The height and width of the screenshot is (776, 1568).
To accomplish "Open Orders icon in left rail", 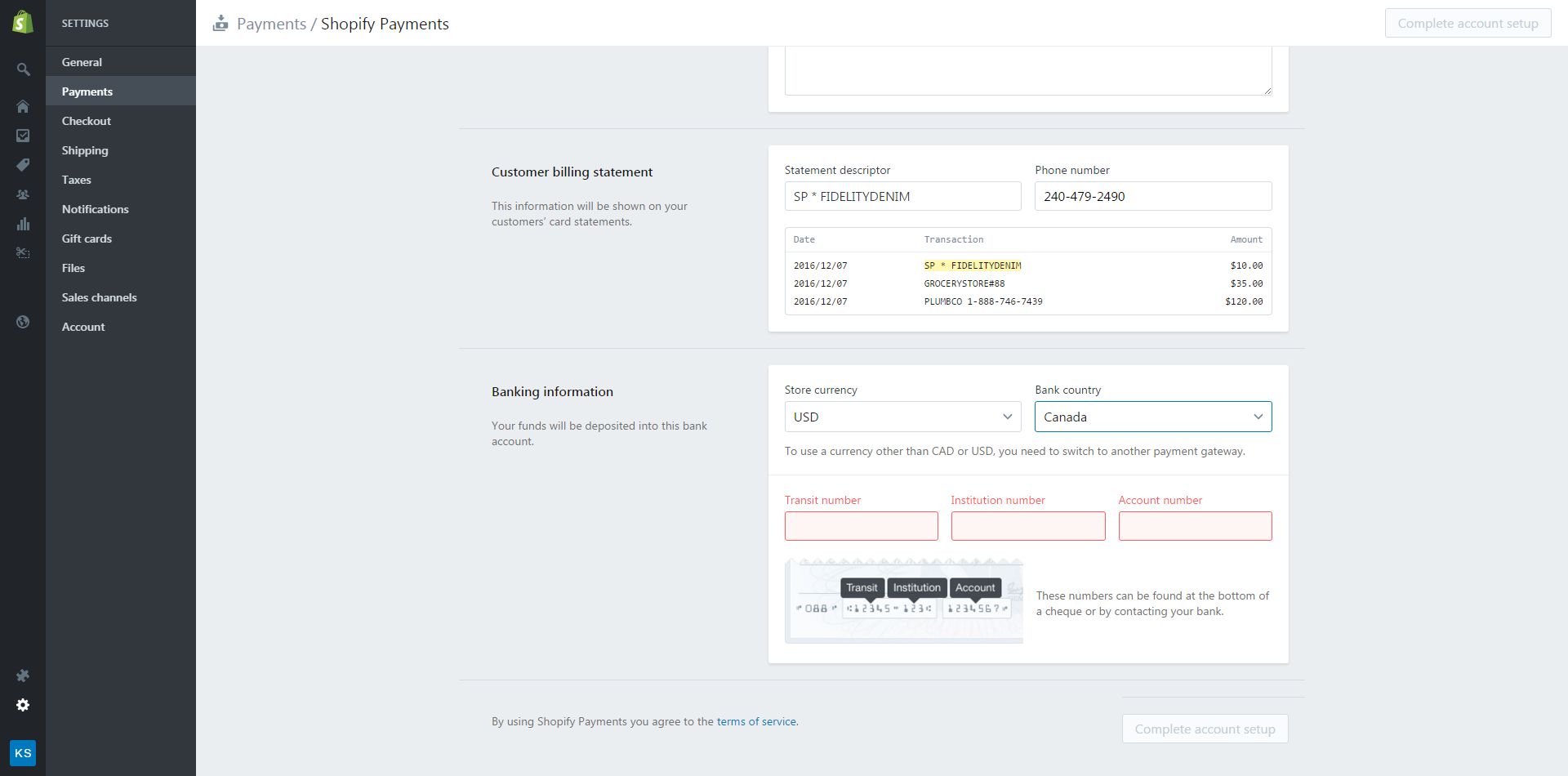I will coord(23,136).
